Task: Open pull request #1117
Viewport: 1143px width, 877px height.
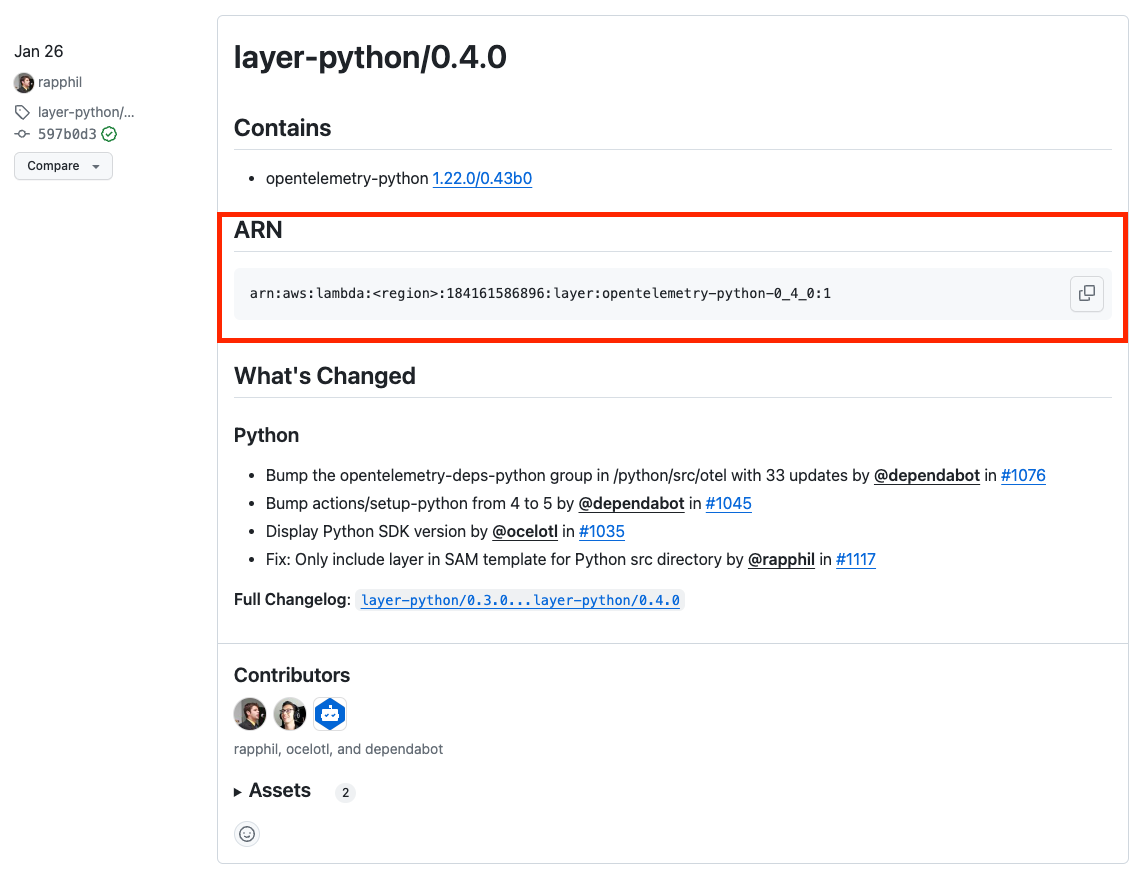Action: point(855,559)
